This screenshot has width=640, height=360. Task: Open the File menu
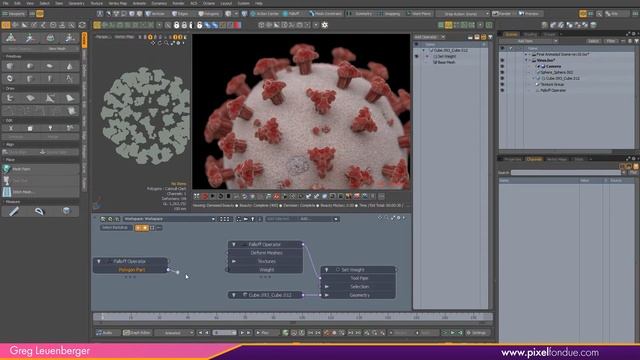pos(6,3)
